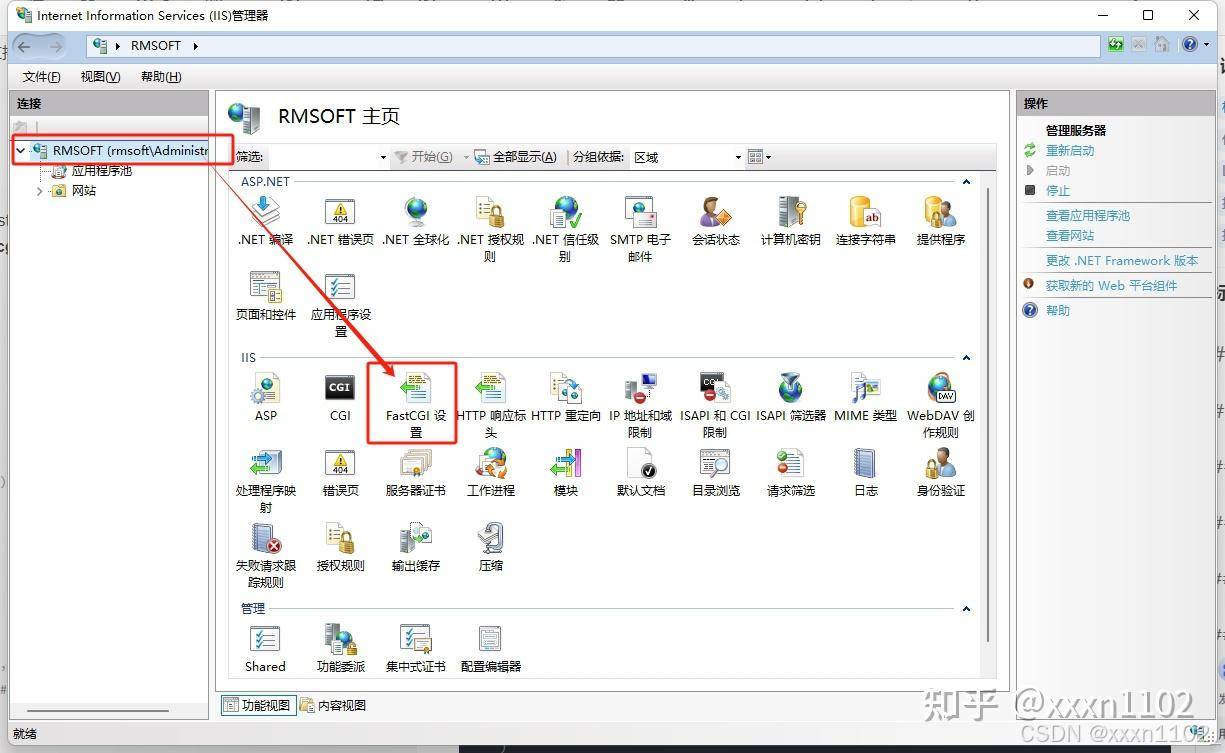
Task: Open 失败请求跟踪规则 feature
Action: [x=265, y=555]
